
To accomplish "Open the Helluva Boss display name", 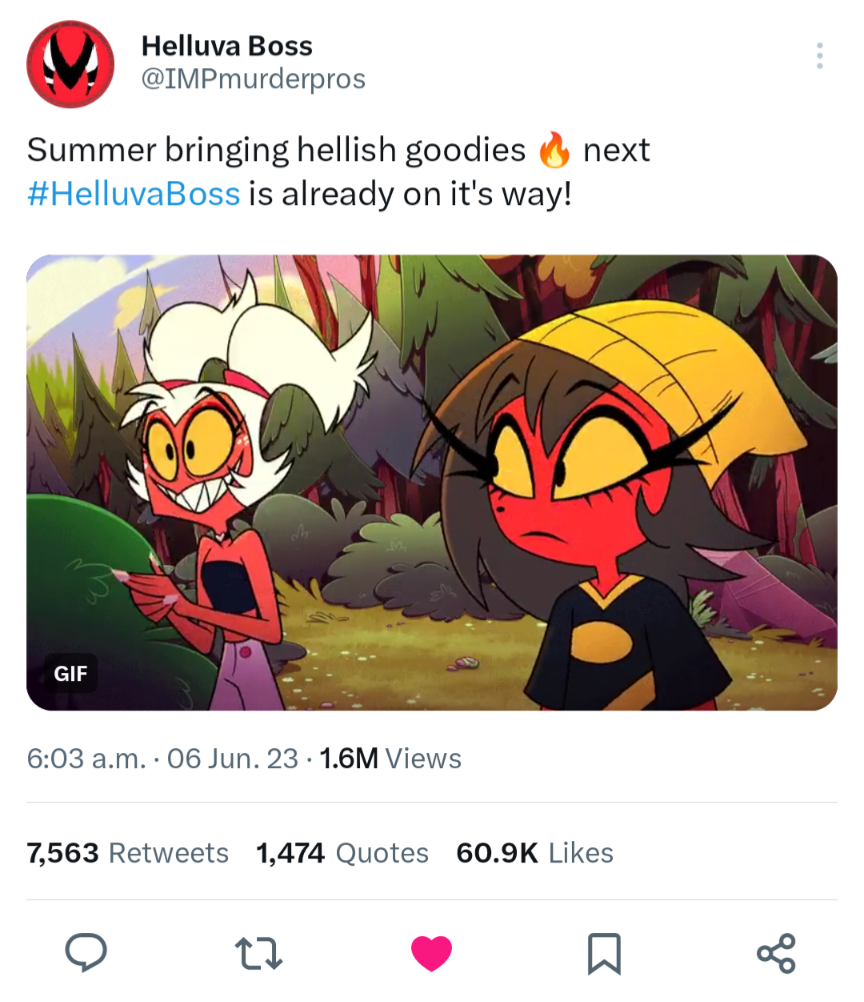I will click(x=227, y=46).
